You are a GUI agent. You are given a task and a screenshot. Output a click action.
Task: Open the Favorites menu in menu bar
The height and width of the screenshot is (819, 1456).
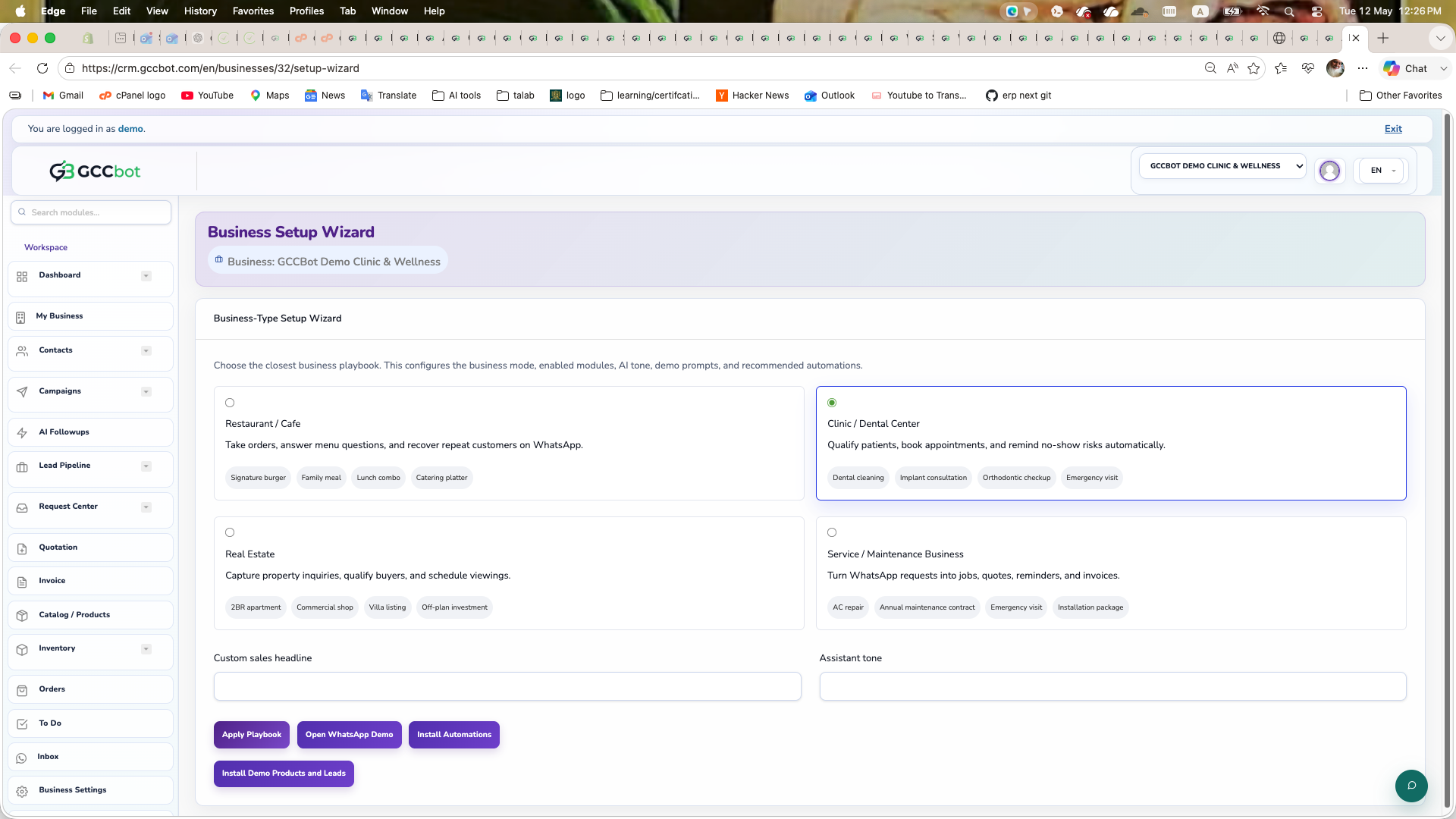pyautogui.click(x=253, y=11)
